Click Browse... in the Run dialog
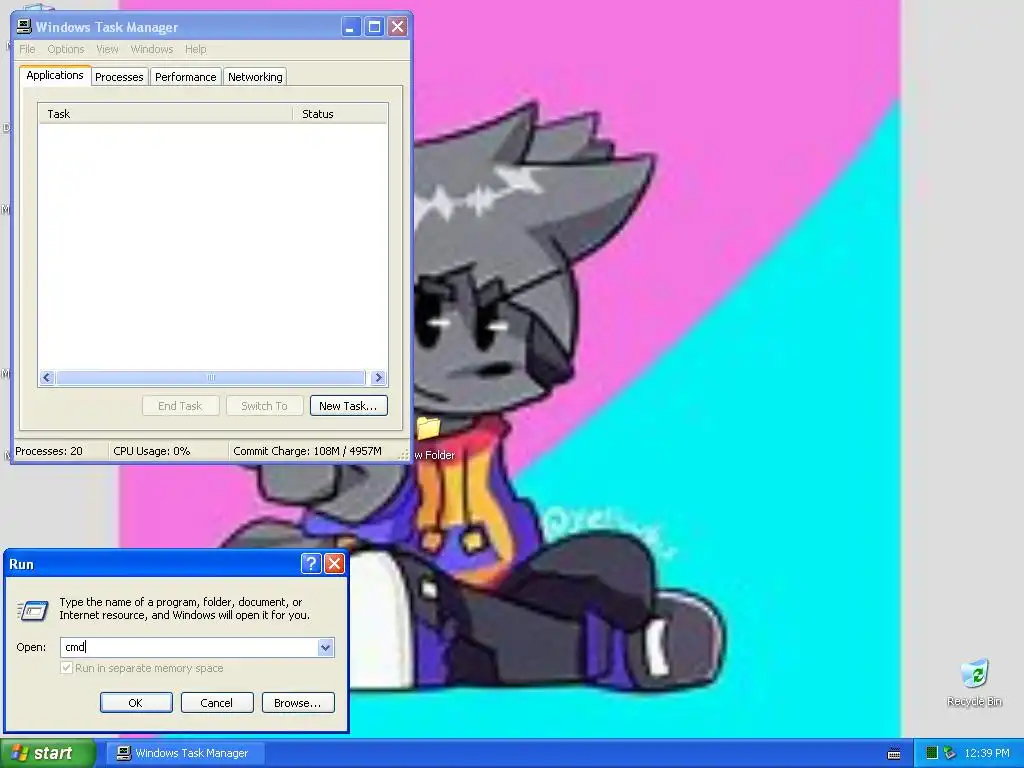The image size is (1024, 768). [x=298, y=703]
